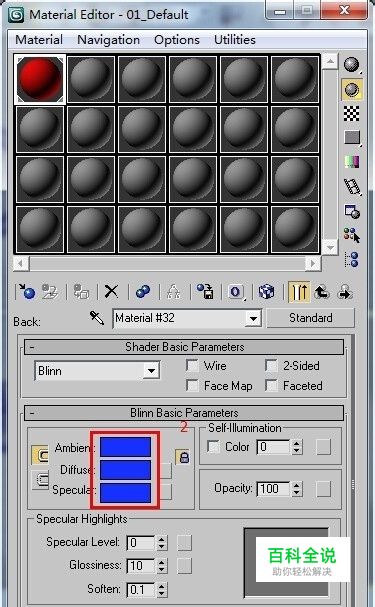Click the Select by Material icon
375x607 pixels.
click(351, 235)
